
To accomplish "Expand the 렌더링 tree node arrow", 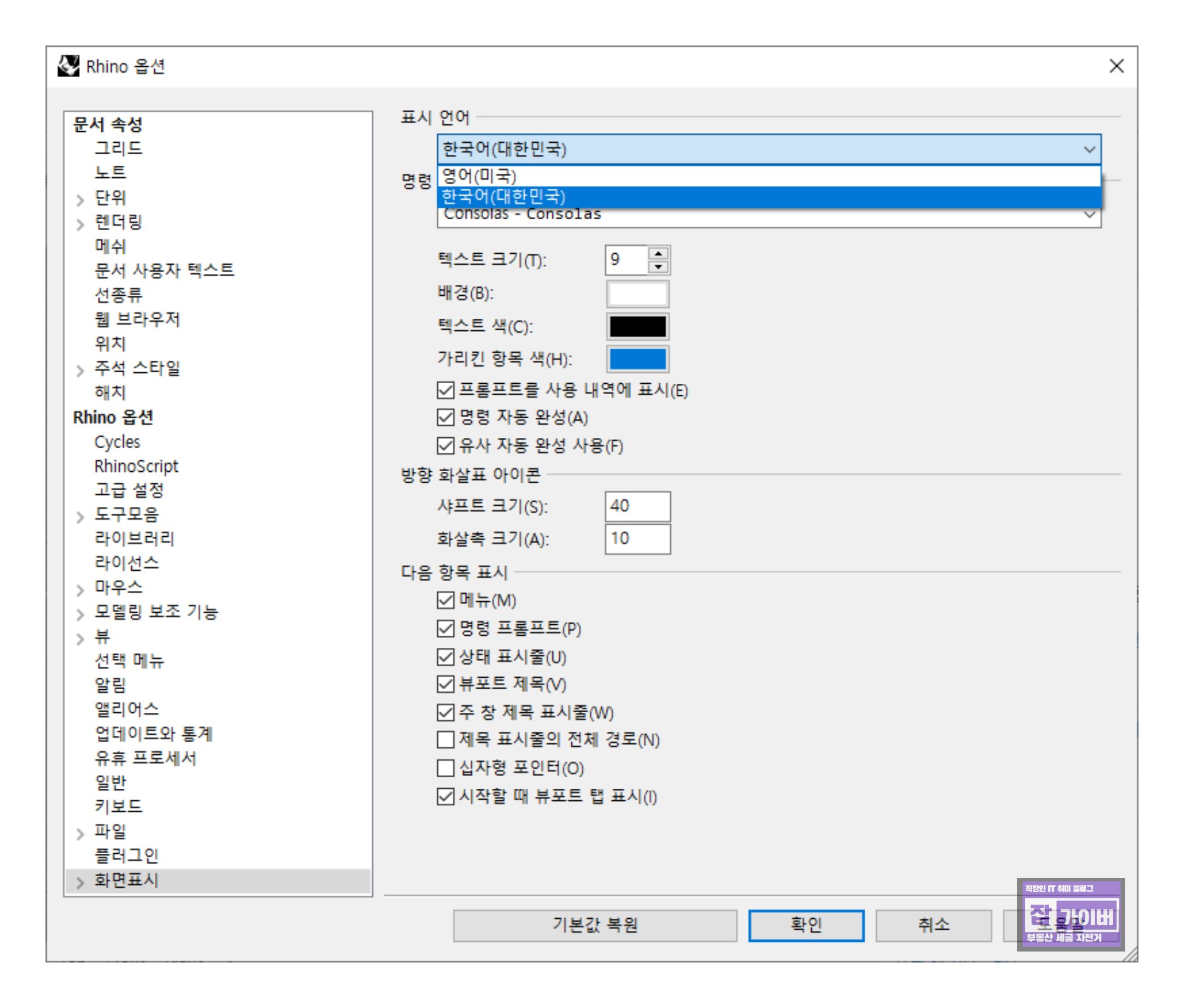I will tap(80, 224).
